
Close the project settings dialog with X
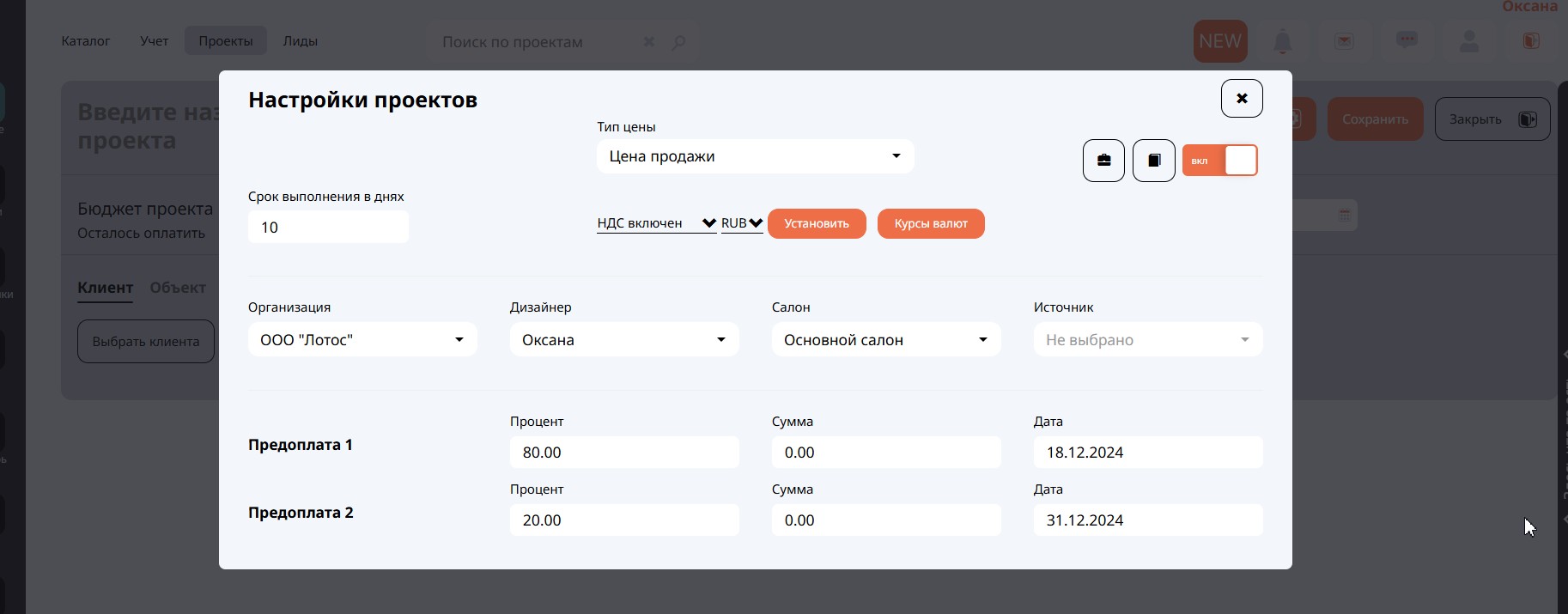click(x=1241, y=98)
